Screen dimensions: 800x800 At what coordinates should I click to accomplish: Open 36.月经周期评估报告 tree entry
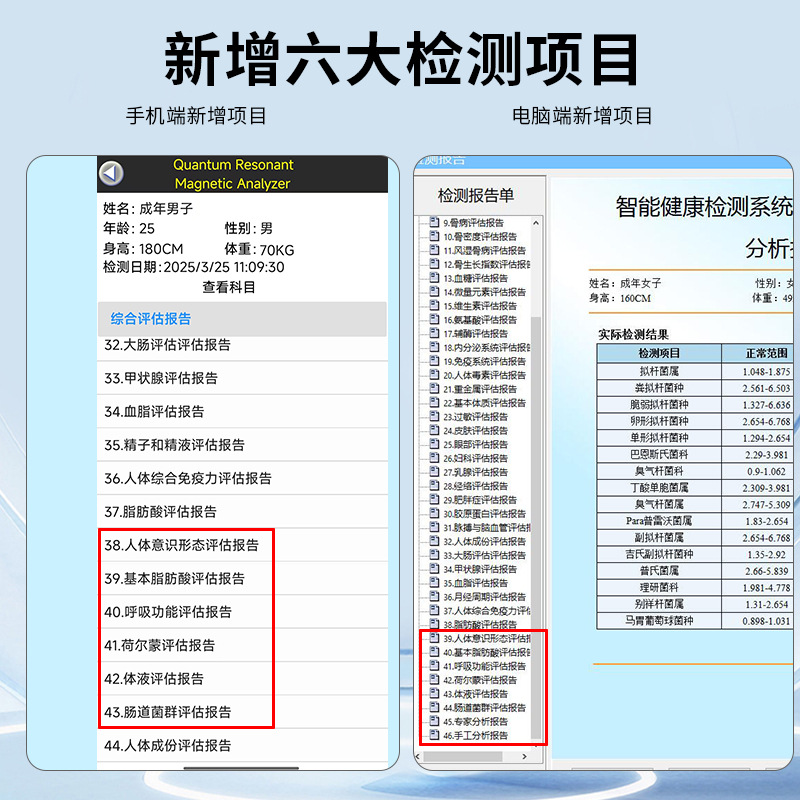point(484,596)
